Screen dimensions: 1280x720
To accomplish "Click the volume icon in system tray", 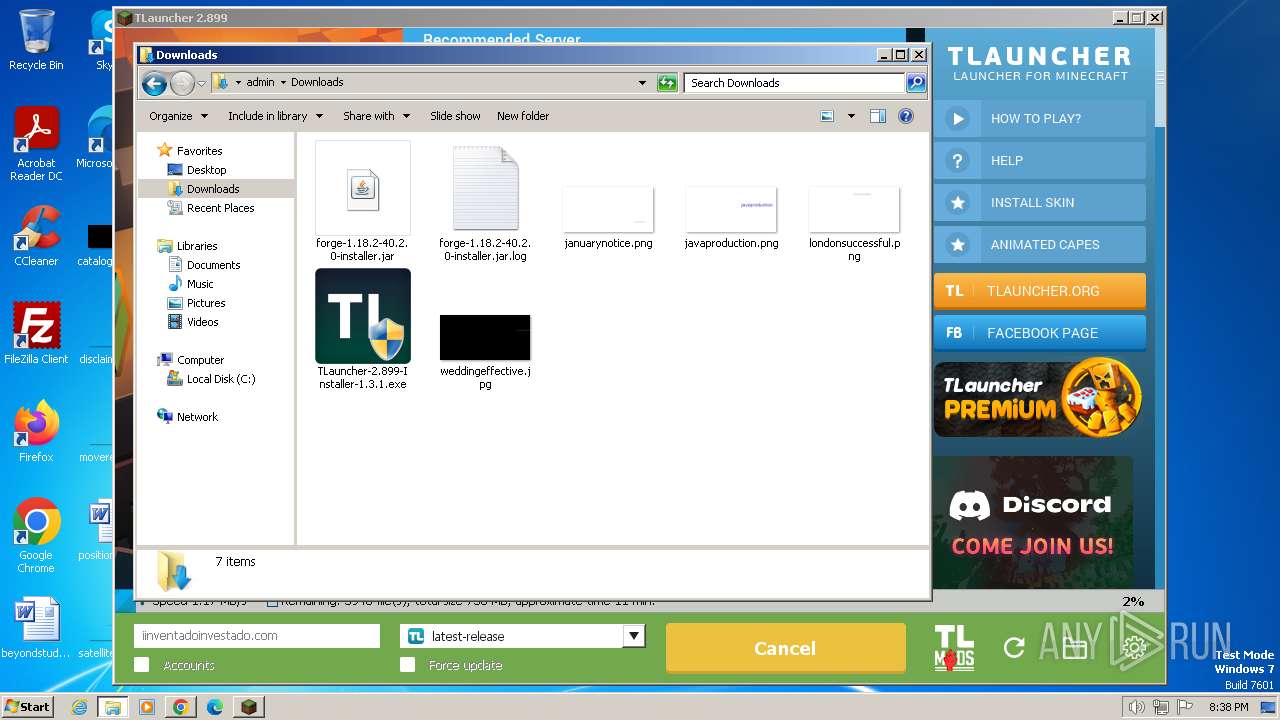I will click(x=1136, y=707).
